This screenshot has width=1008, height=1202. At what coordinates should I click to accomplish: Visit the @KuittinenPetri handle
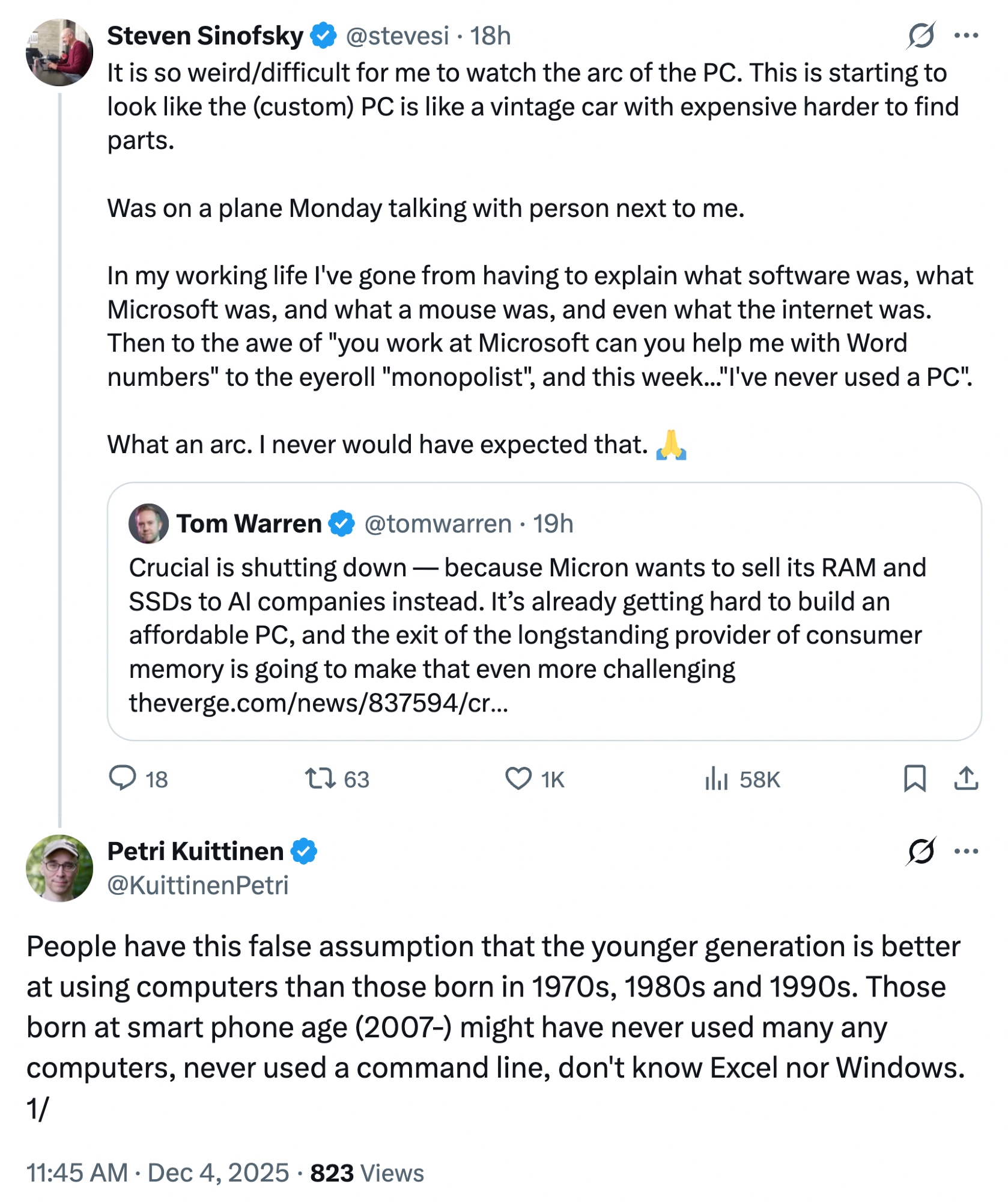click(198, 885)
